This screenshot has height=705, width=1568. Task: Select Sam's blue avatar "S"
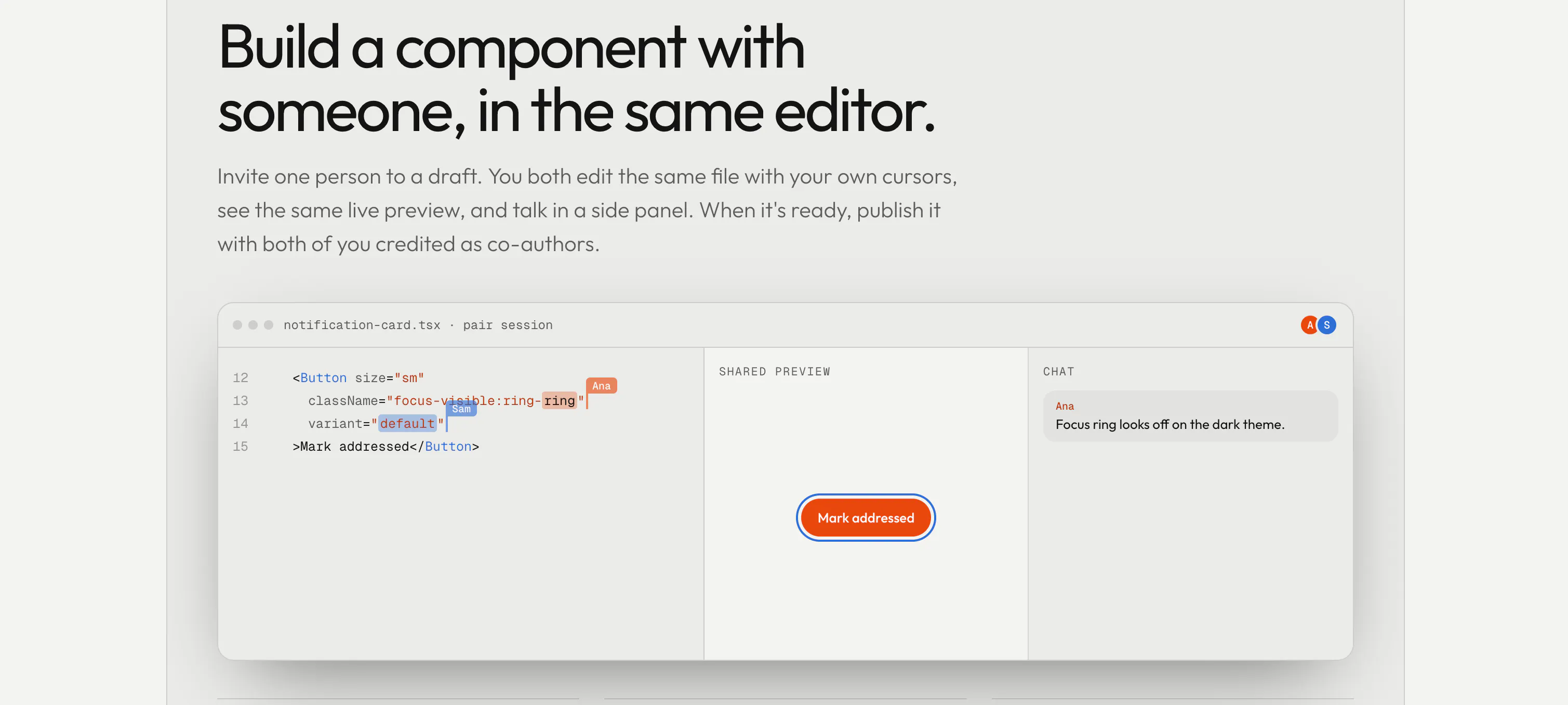tap(1327, 325)
